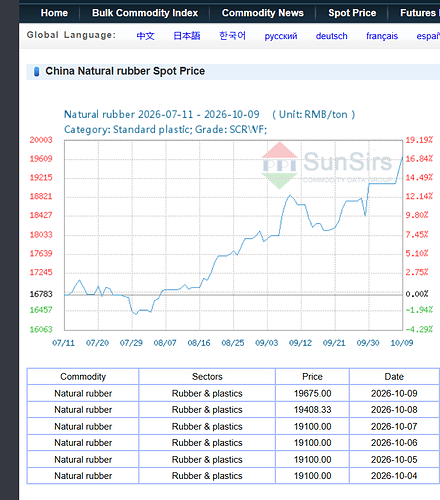The height and width of the screenshot is (500, 440).
Task: Click the 19.19% right axis label
Action: click(x=419, y=140)
